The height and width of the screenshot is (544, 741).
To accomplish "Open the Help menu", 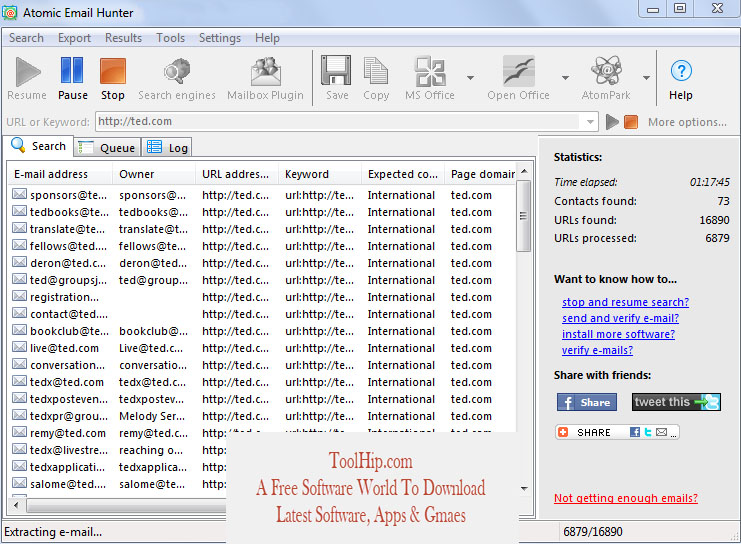I will tap(267, 38).
